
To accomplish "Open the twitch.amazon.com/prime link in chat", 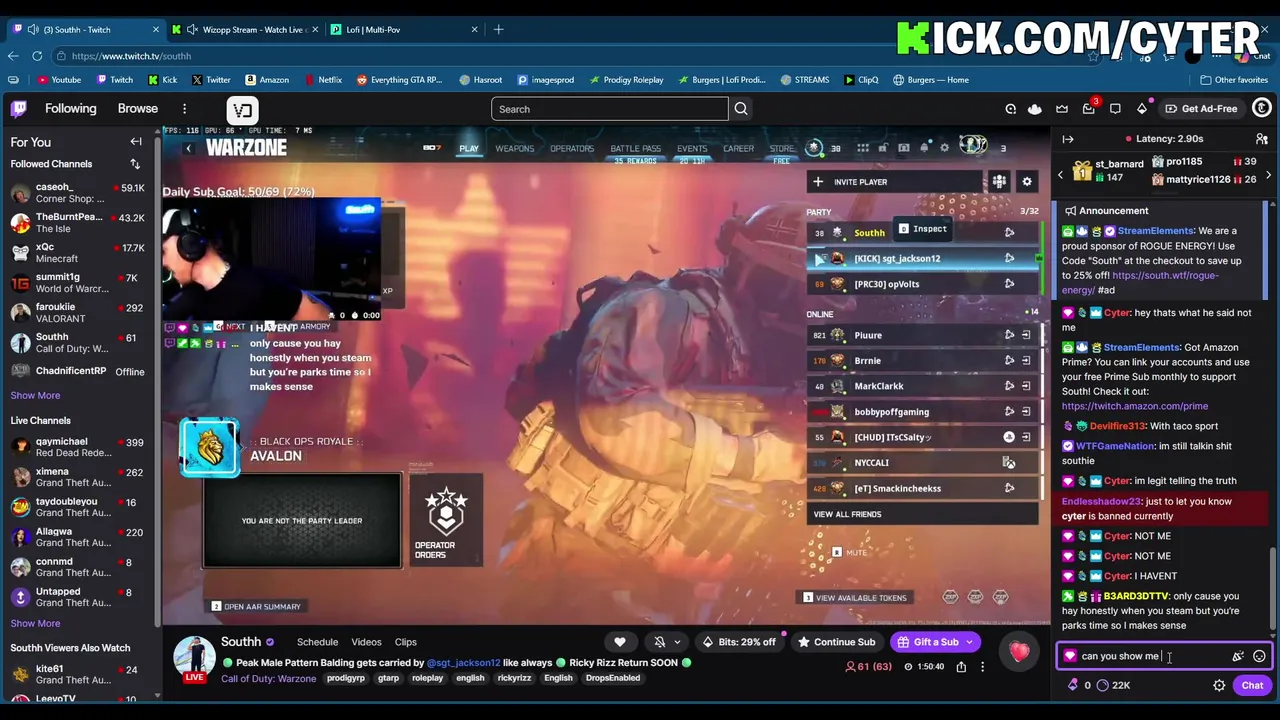I will [1135, 406].
